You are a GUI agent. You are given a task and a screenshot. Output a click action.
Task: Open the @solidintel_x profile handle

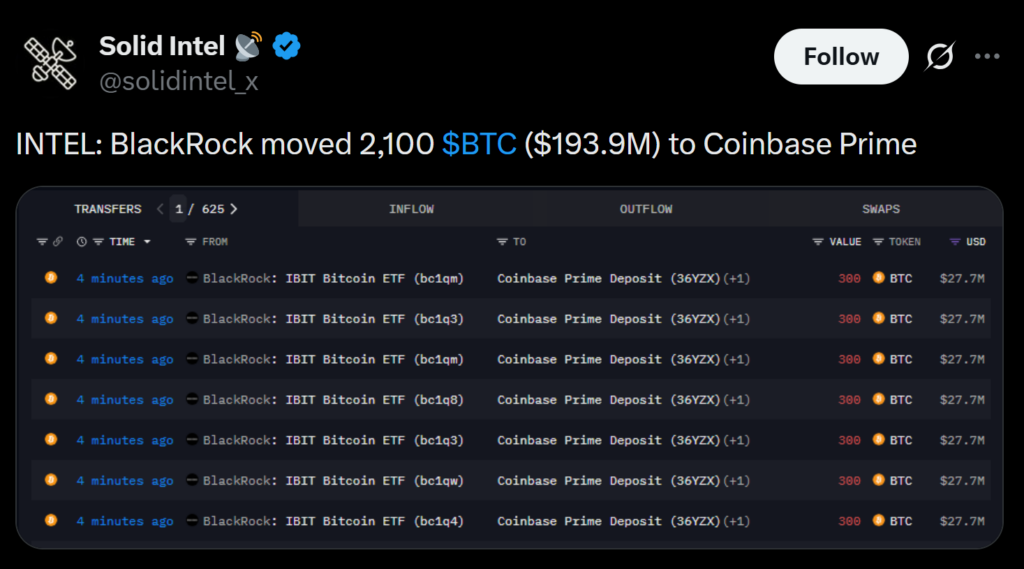[x=179, y=81]
